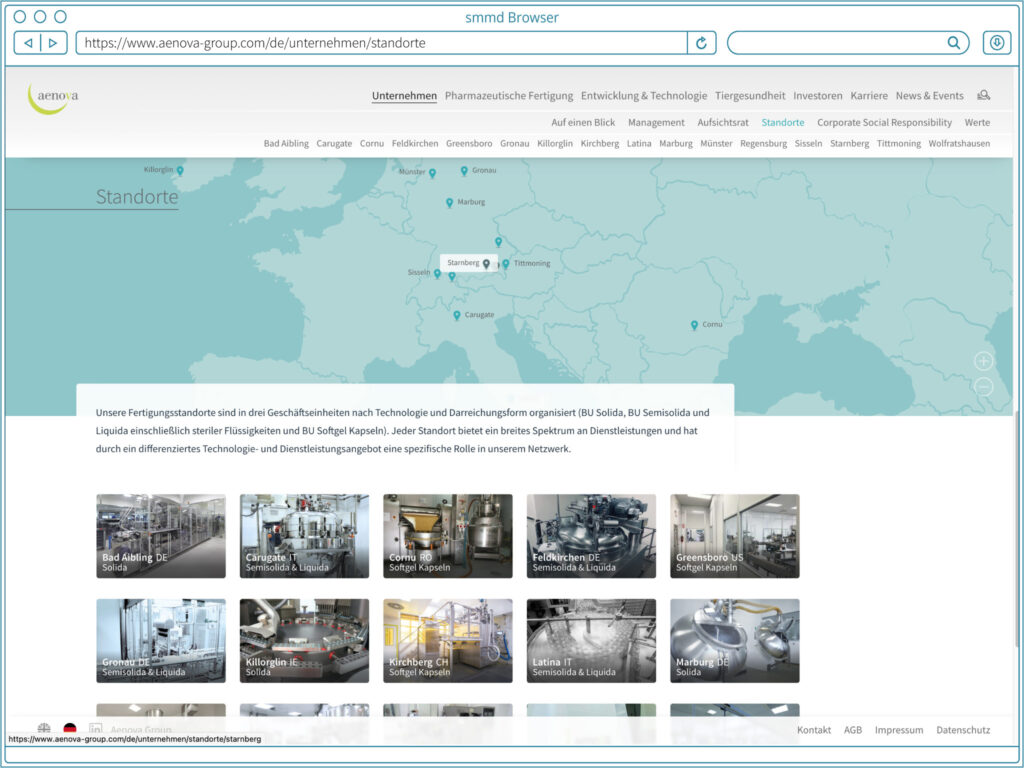Open the site search icon in the navigation
This screenshot has width=1024, height=768.
(x=984, y=95)
